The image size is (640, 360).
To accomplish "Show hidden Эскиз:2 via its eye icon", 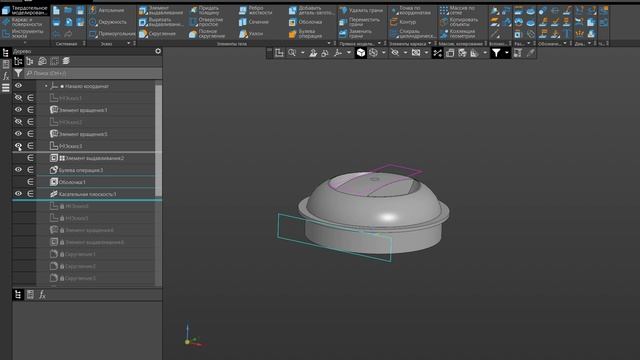I will (18, 122).
